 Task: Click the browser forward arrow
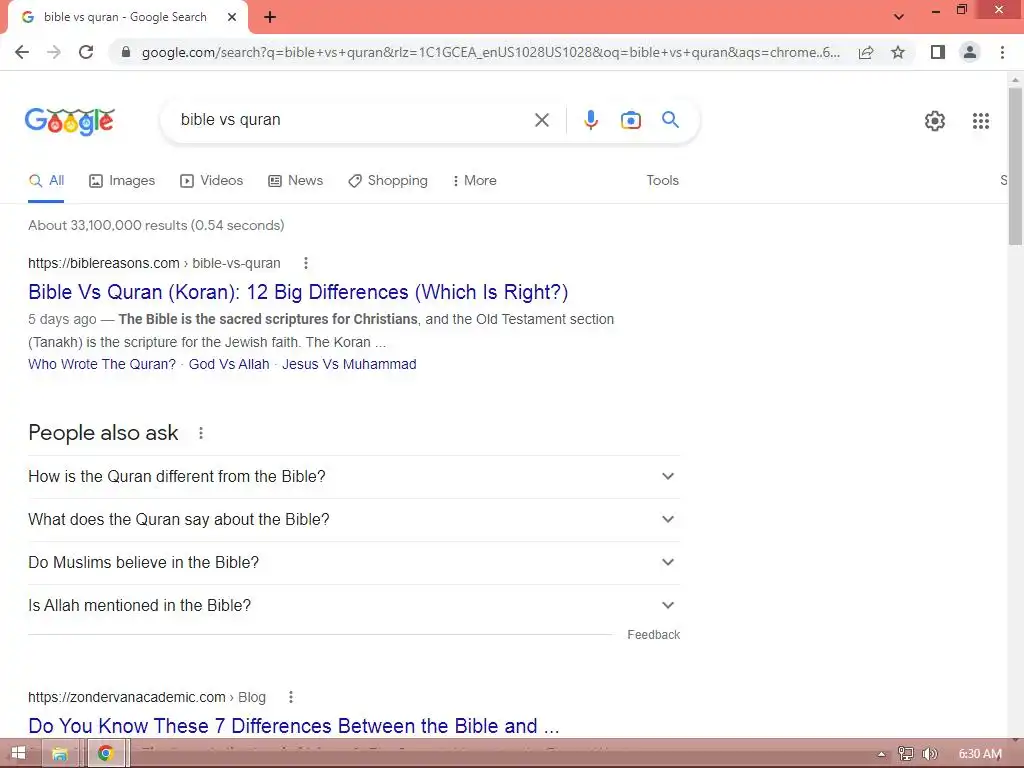tap(54, 52)
